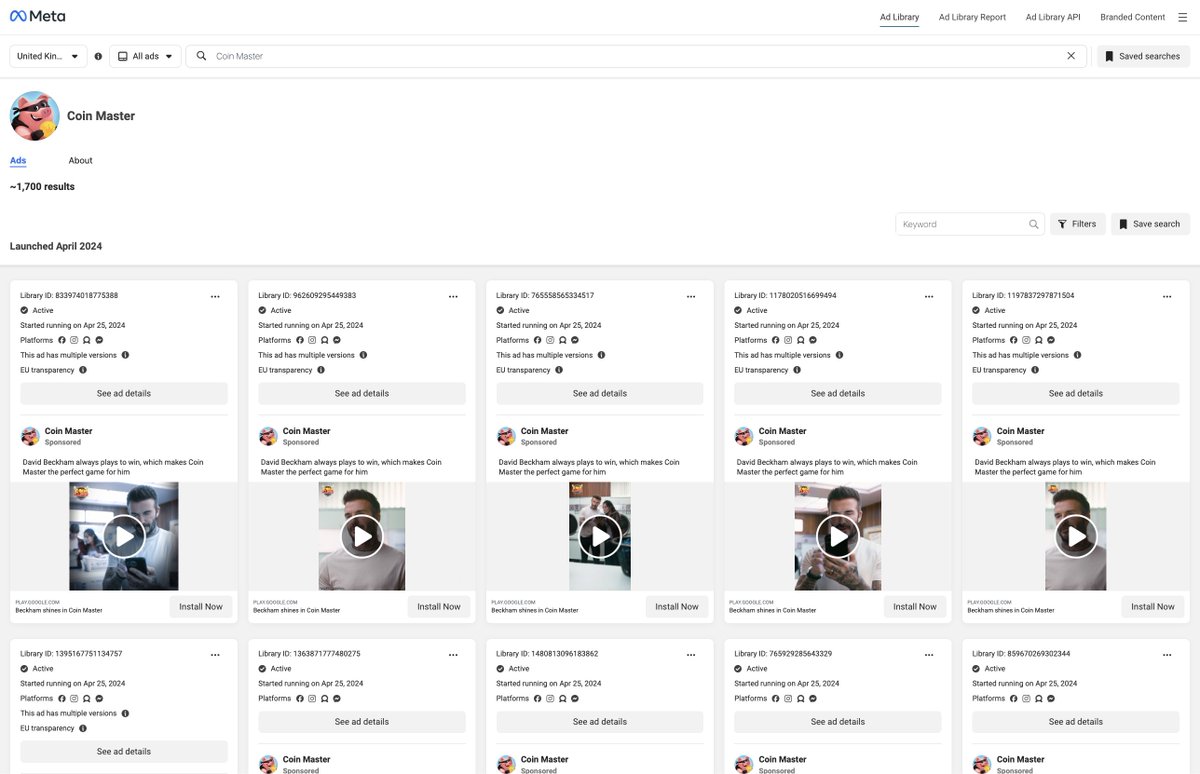Viewport: 1200px width, 774px height.
Task: Open more options for ad 765929285643329
Action: tap(929, 654)
